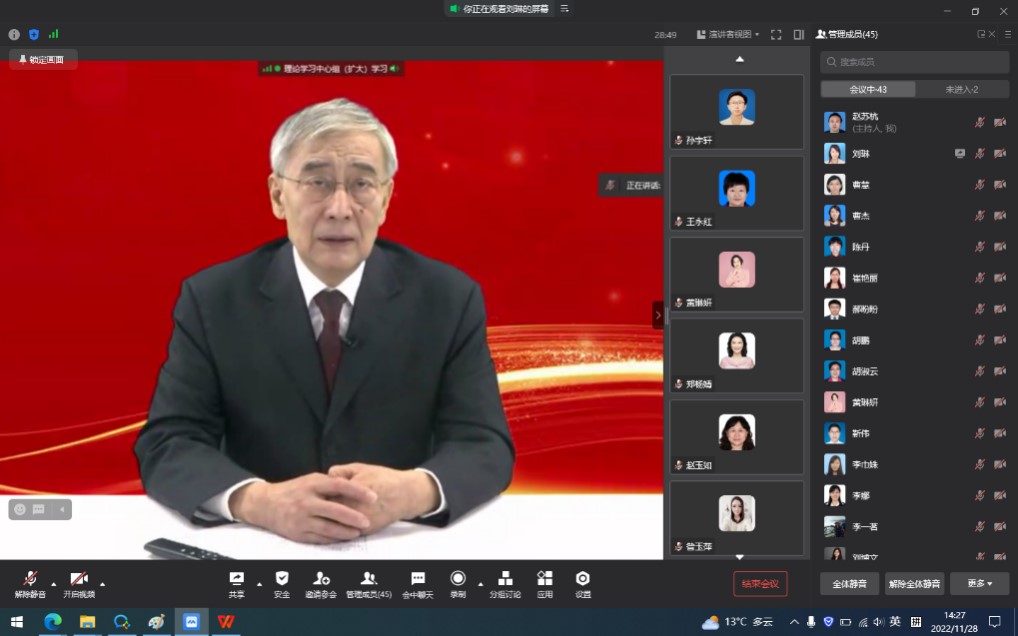The width and height of the screenshot is (1018, 636).
Task: Toggle microphone for 赵苏杭
Action: point(980,122)
